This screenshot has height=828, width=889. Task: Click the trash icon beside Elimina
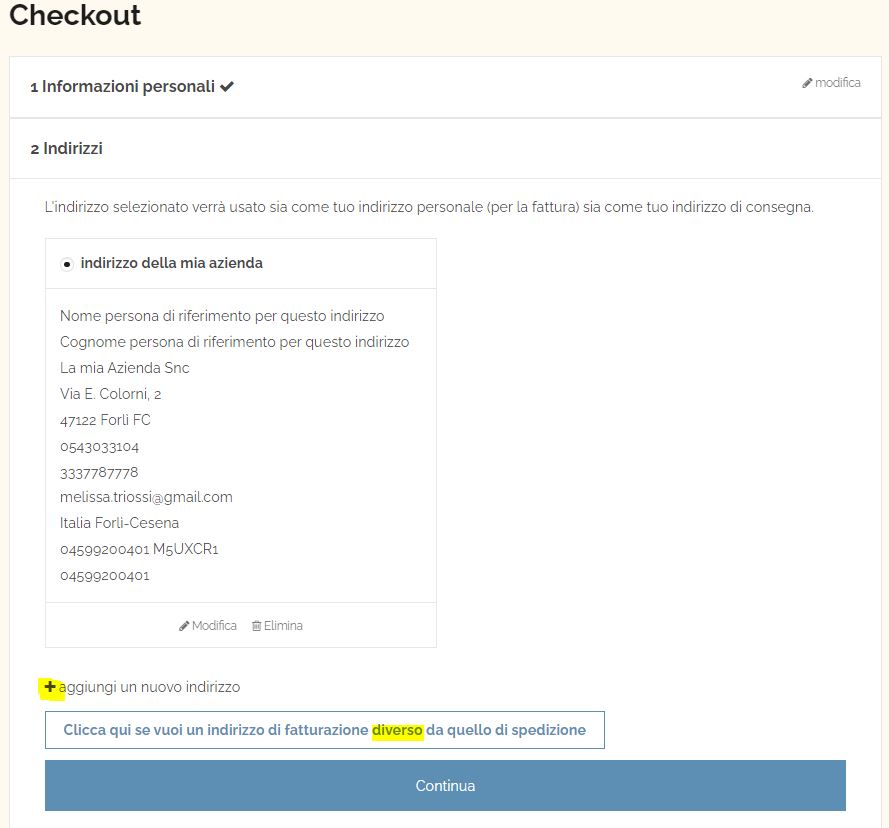tap(256, 626)
